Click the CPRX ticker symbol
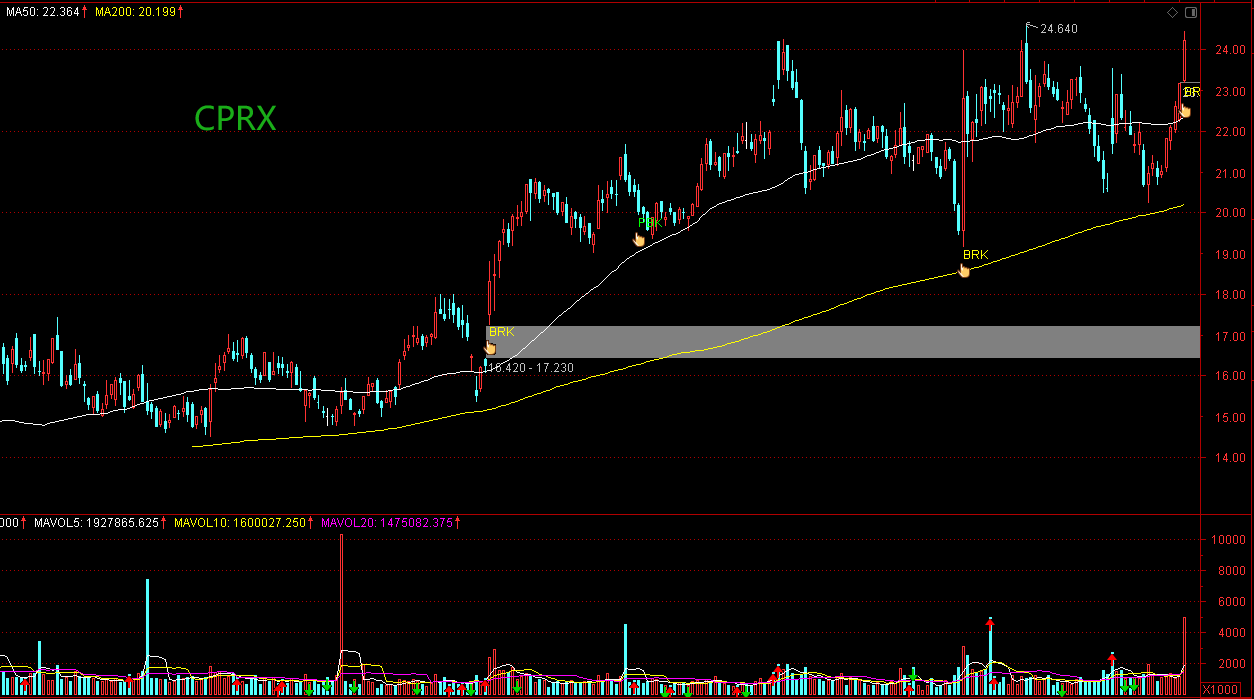Image resolution: width=1254 pixels, height=699 pixels. pyautogui.click(x=235, y=119)
